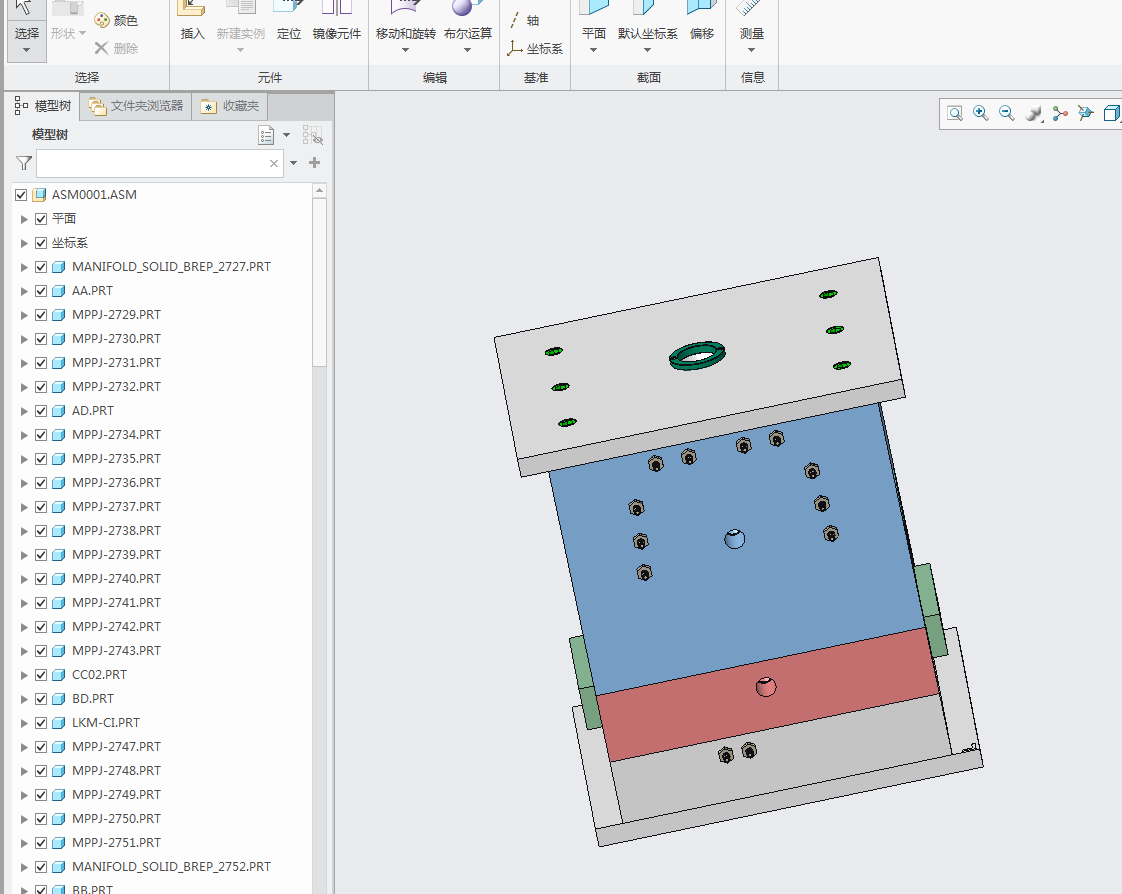The image size is (1122, 894).
Task: Uncheck the AA.PRT visibility checkbox
Action: coord(41,291)
